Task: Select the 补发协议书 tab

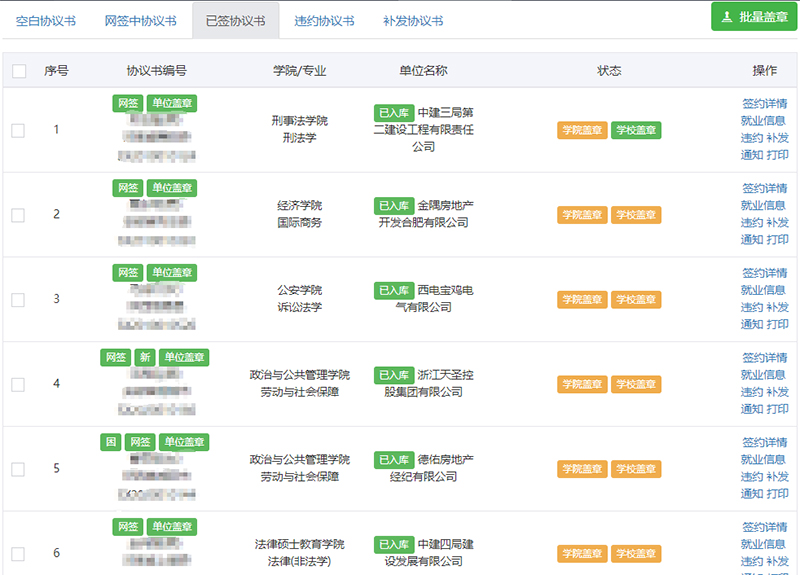Action: [x=413, y=21]
